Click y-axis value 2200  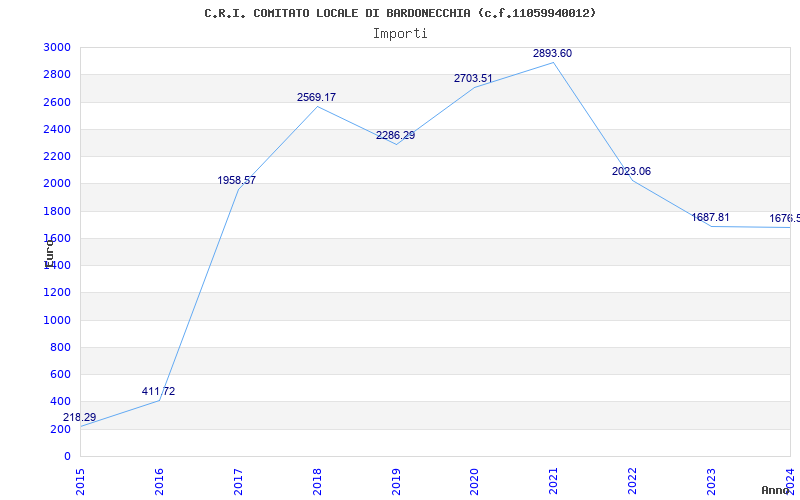click(x=58, y=156)
